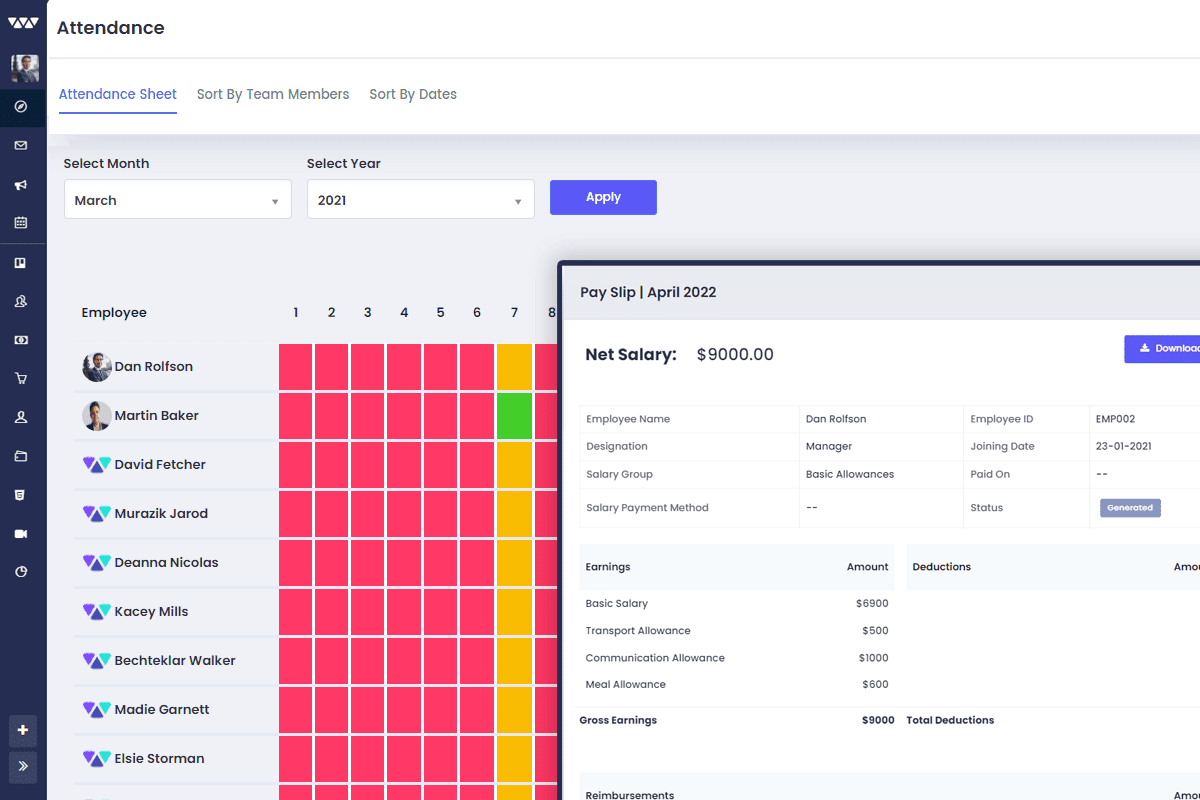Click the shopping cart sidebar icon
The image size is (1200, 800).
(x=21, y=379)
